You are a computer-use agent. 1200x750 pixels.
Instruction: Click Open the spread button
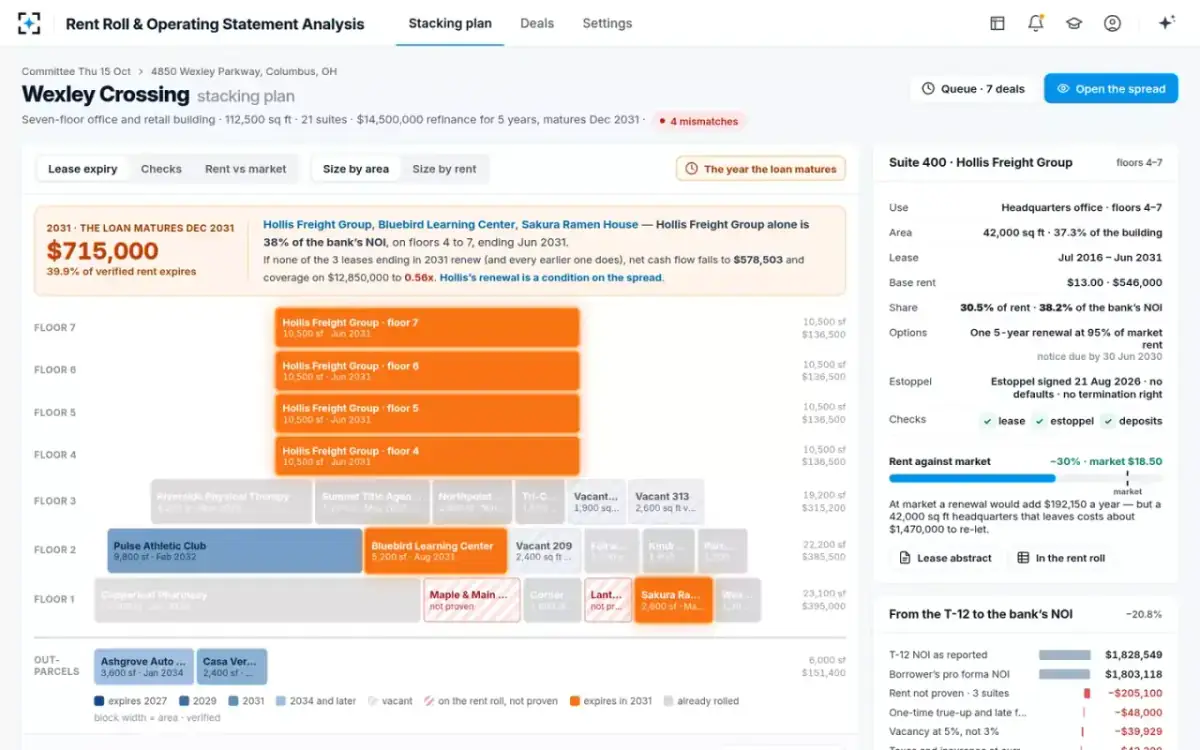[1111, 89]
